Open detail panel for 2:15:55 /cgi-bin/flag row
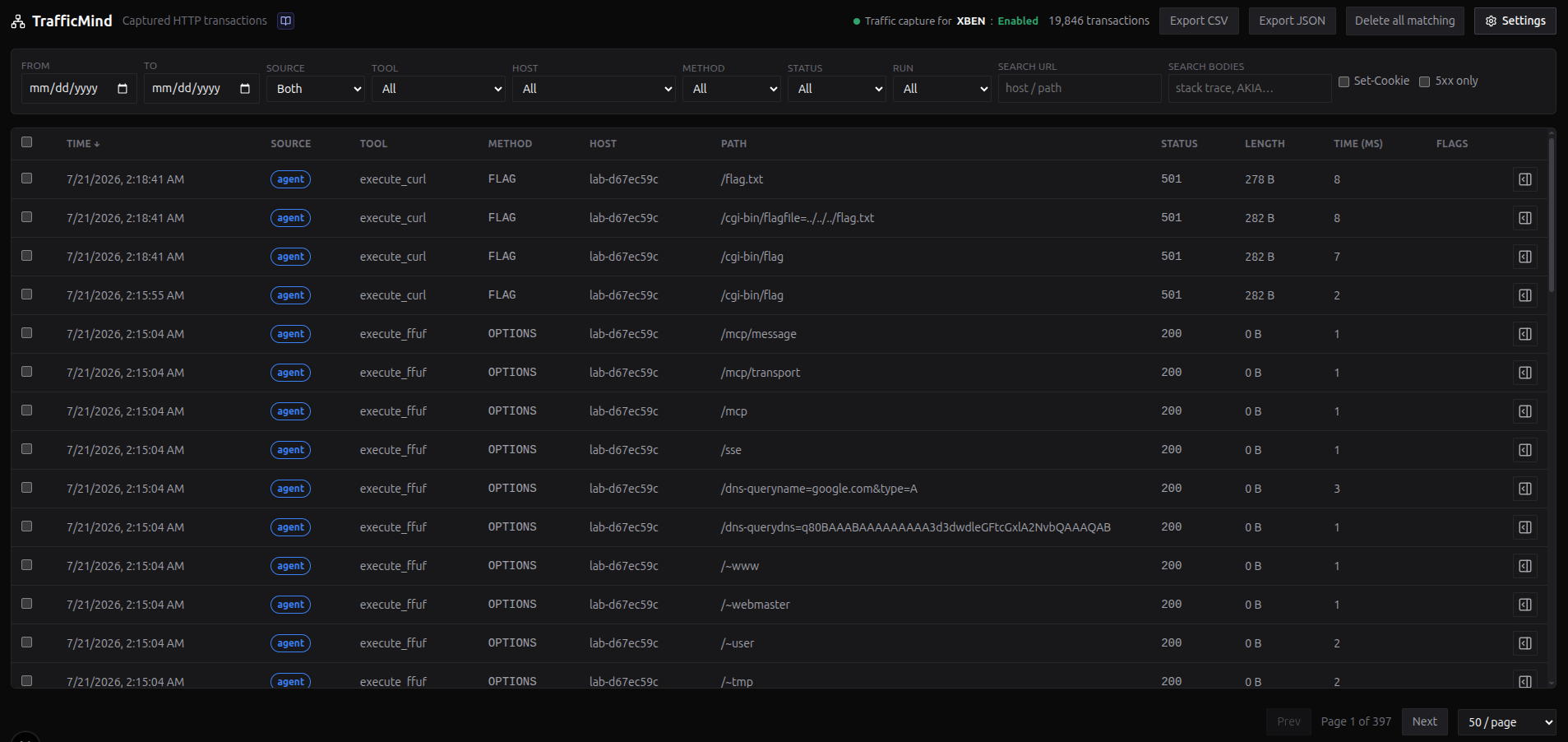The image size is (1568, 742). pos(1524,295)
